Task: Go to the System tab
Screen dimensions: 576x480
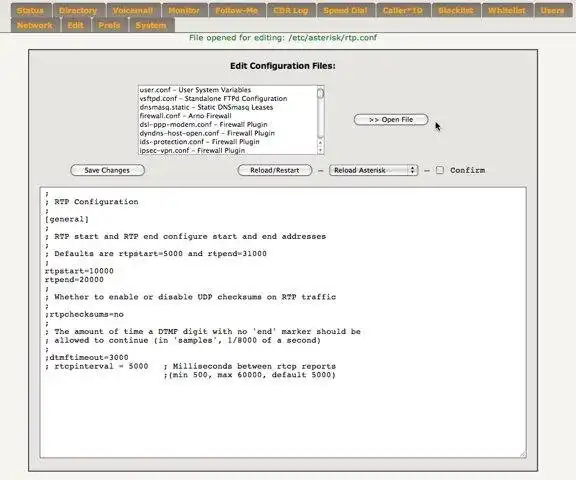Action: 151,25
